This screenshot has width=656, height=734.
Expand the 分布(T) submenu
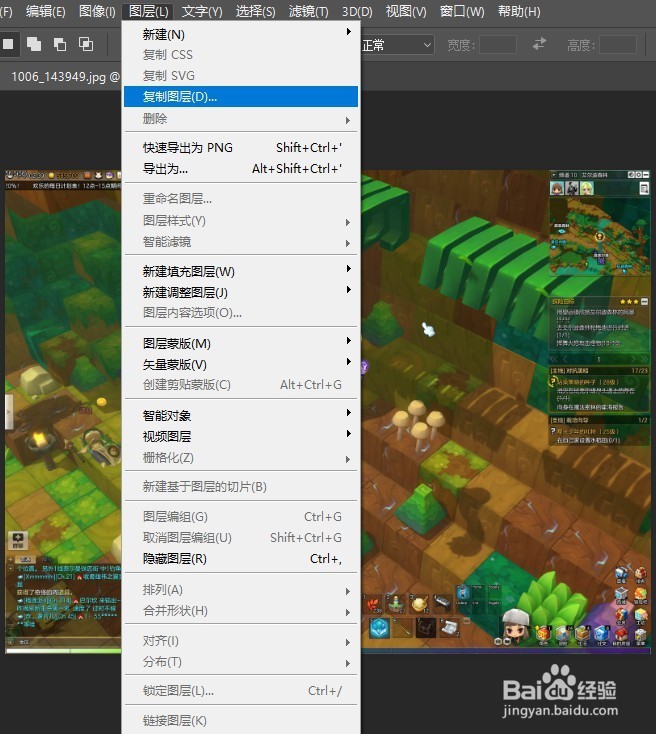click(x=241, y=662)
